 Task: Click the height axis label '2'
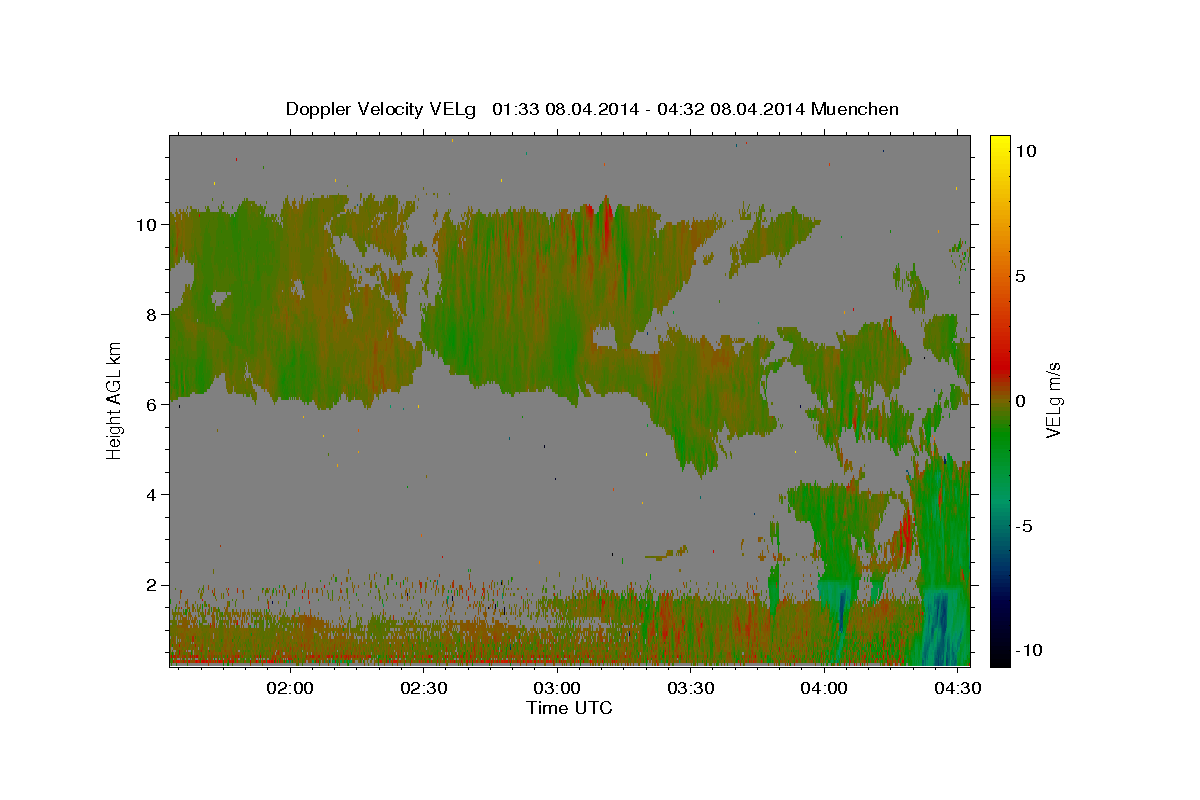(x=152, y=585)
